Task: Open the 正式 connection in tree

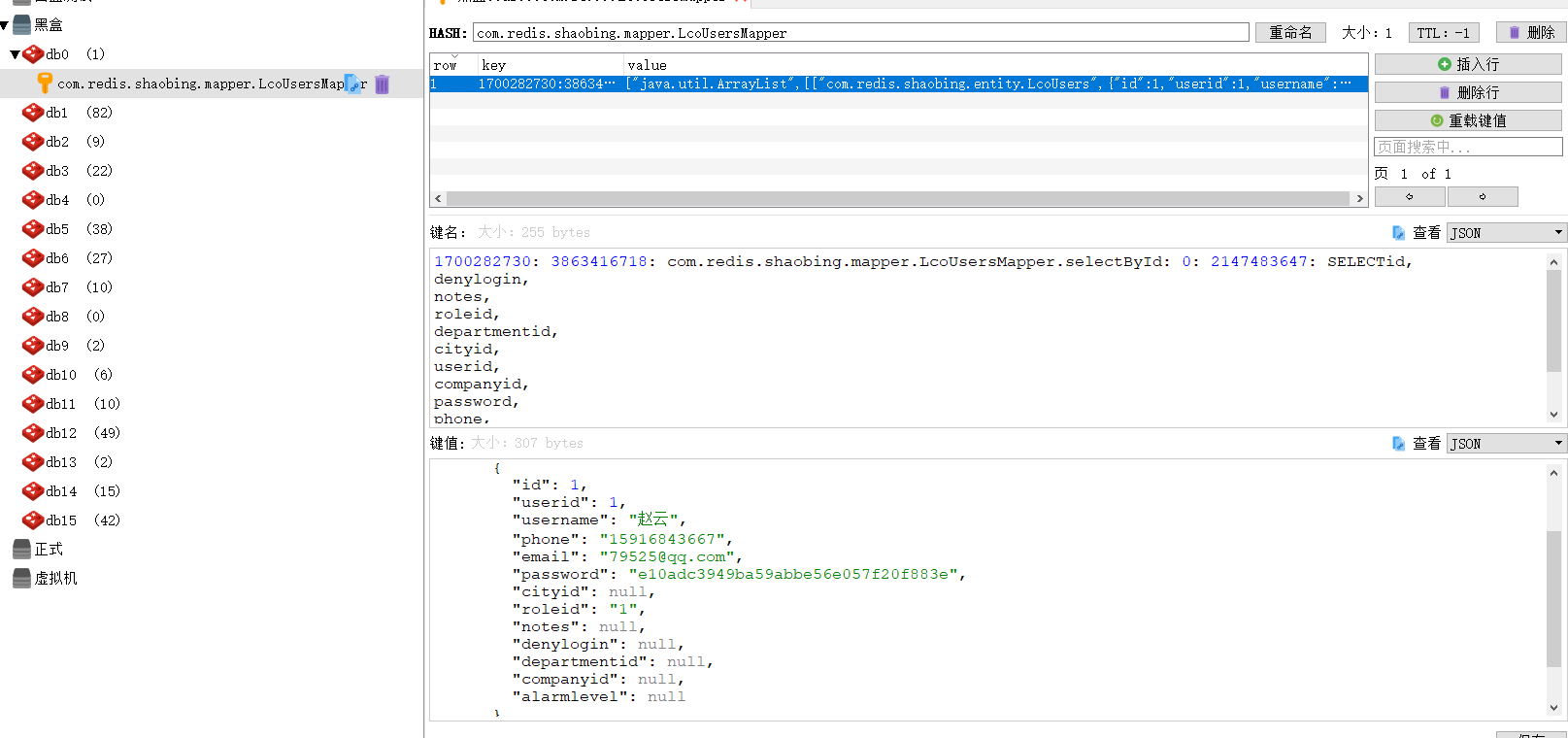Action: [x=49, y=550]
